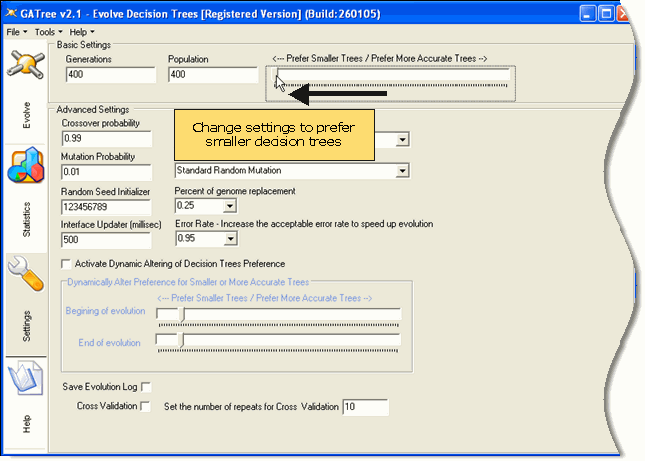Viewport: 645px width, 461px height.
Task: Click the Random Seed Initializer field
Action: click(x=106, y=207)
